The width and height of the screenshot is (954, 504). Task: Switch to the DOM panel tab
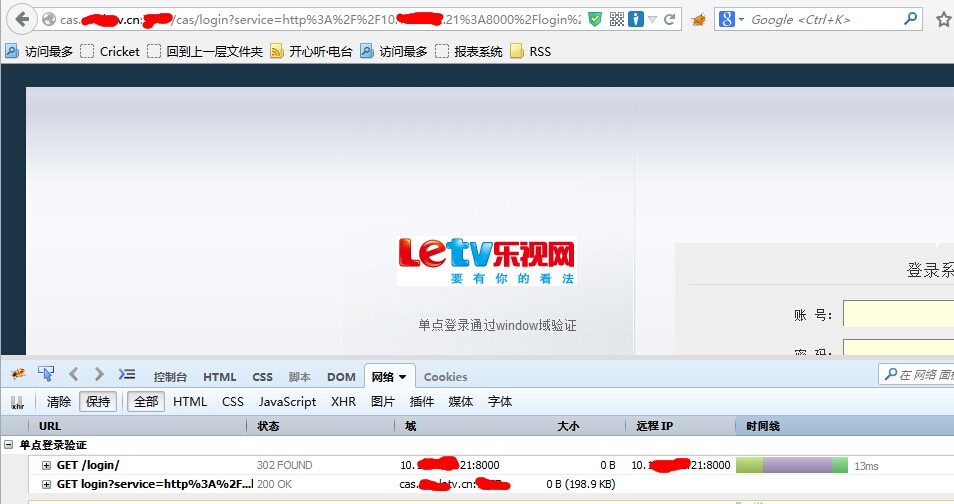click(x=341, y=377)
